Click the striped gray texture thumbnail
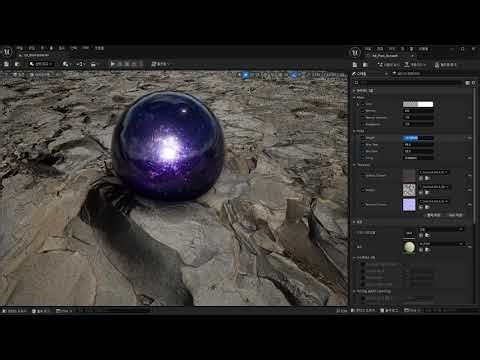 (409, 175)
